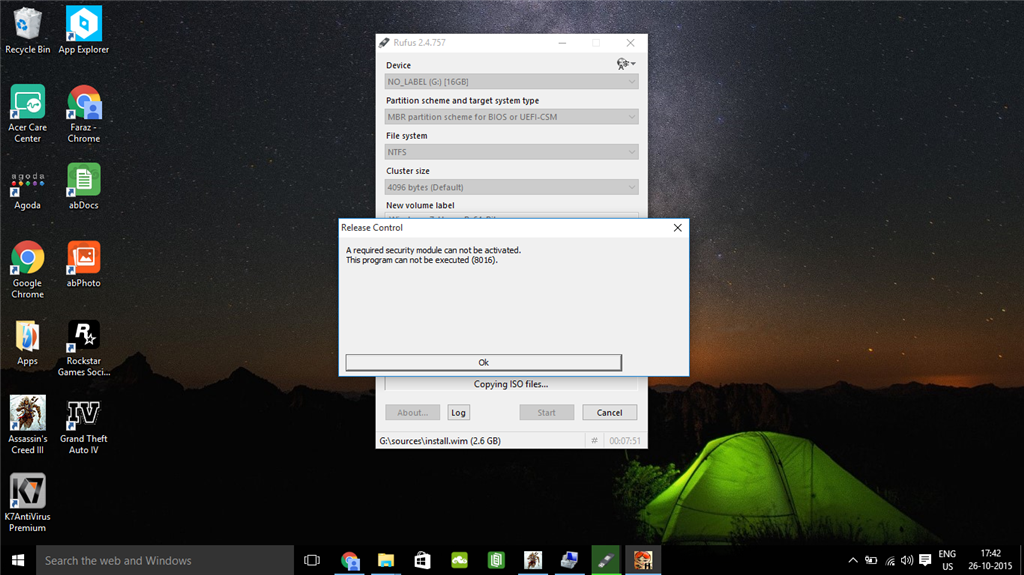The image size is (1024, 575).
Task: Open the Wi-Fi network tray icon
Action: point(889,560)
